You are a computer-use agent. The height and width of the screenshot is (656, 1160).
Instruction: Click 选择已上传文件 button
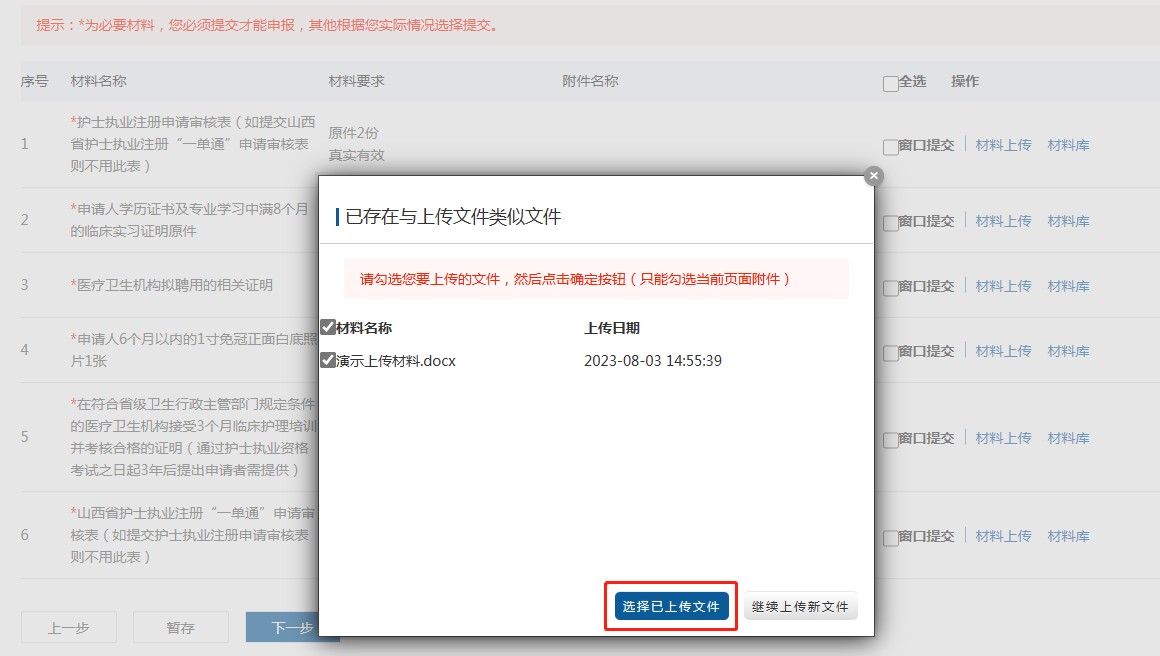tap(671, 606)
